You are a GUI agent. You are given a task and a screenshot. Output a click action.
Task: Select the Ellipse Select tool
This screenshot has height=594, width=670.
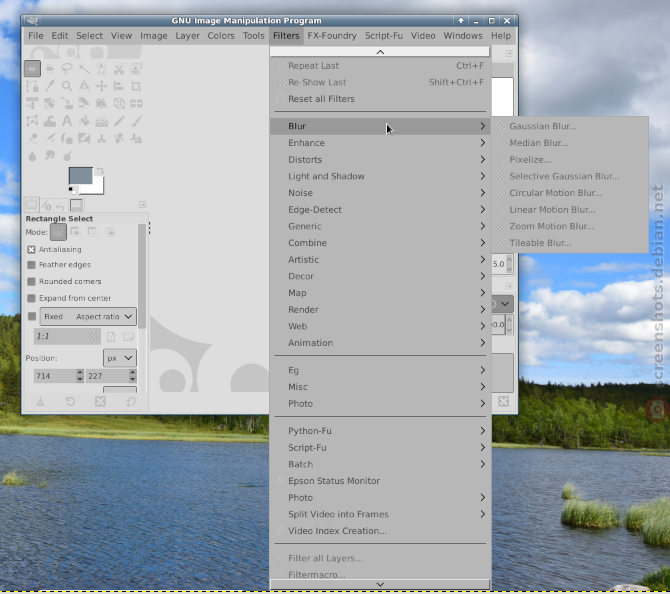[x=50, y=68]
